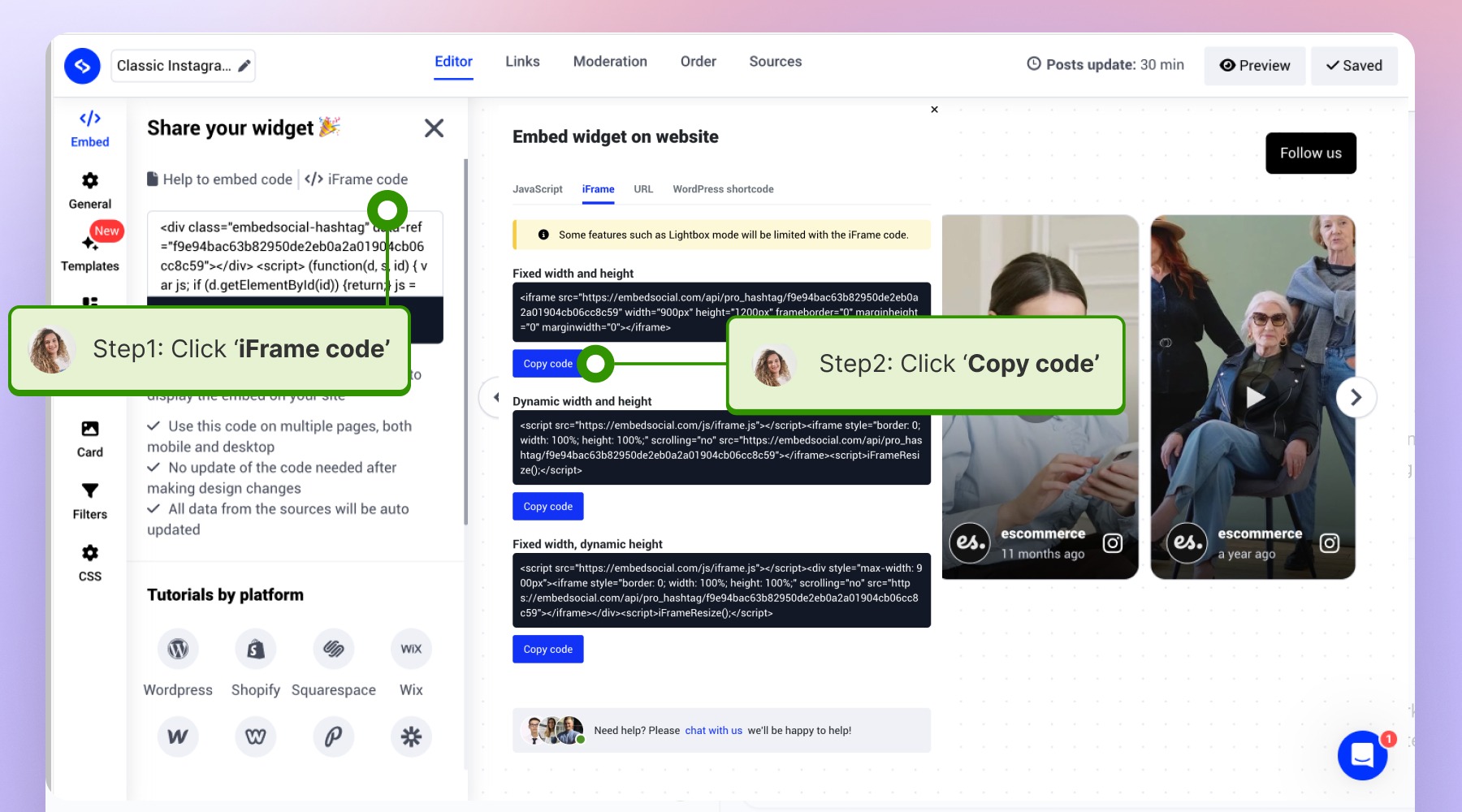Click Instagram icon on 11 months ago post

coord(1113,543)
